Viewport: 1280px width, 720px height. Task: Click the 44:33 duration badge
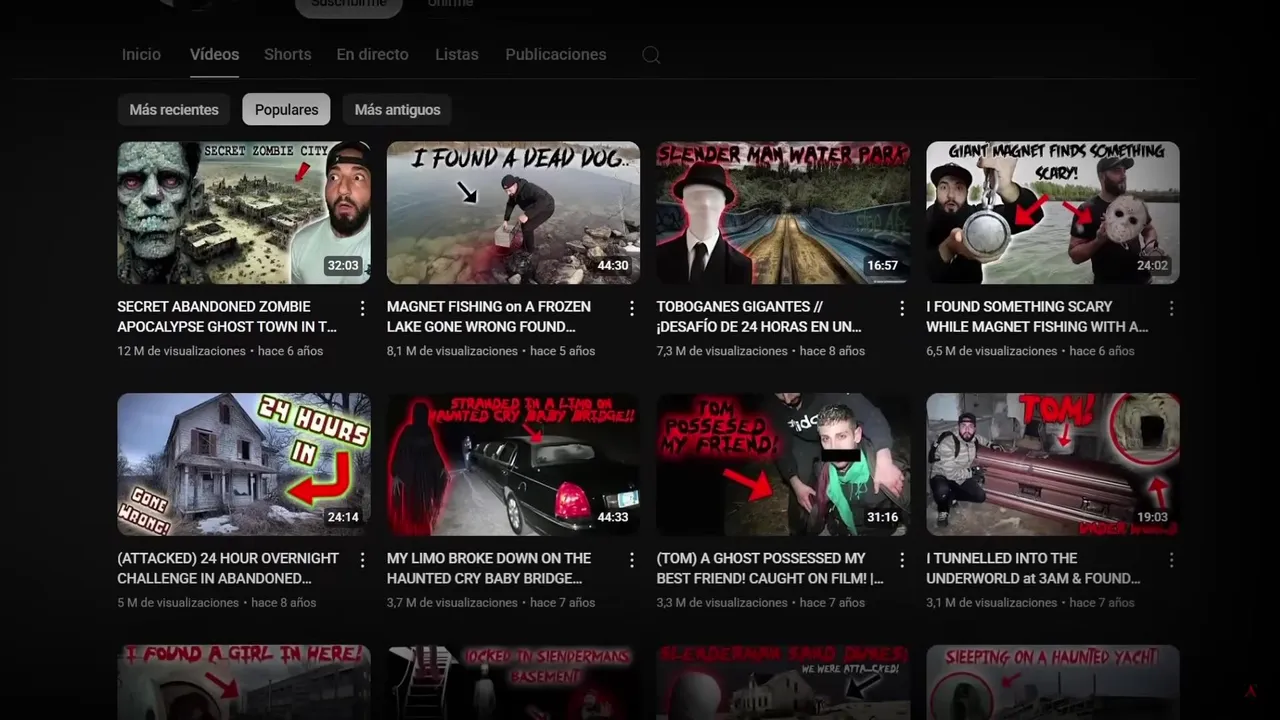[612, 518]
